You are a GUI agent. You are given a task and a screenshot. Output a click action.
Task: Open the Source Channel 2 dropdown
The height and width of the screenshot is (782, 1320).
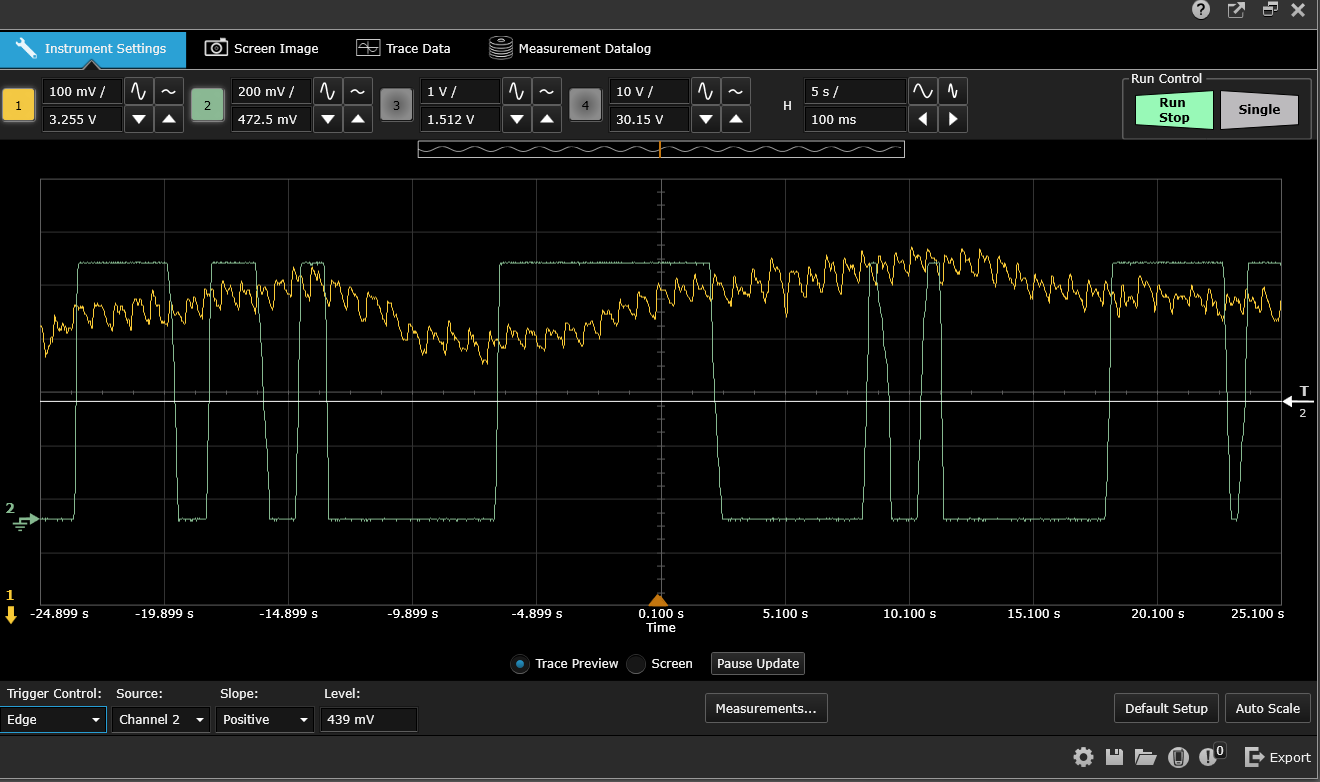click(161, 719)
